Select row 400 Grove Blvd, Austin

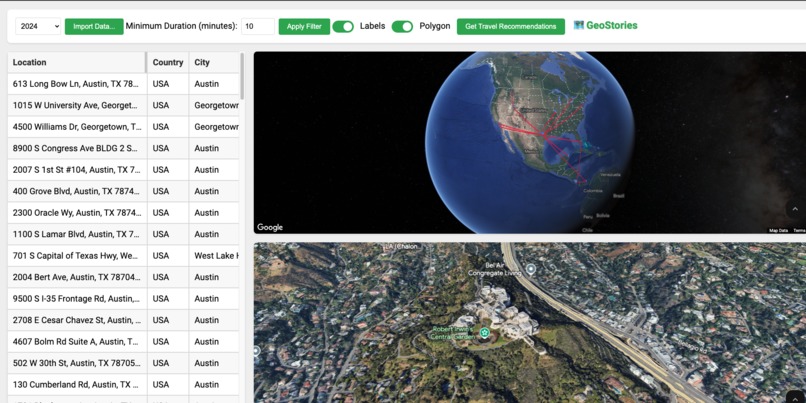click(x=123, y=191)
